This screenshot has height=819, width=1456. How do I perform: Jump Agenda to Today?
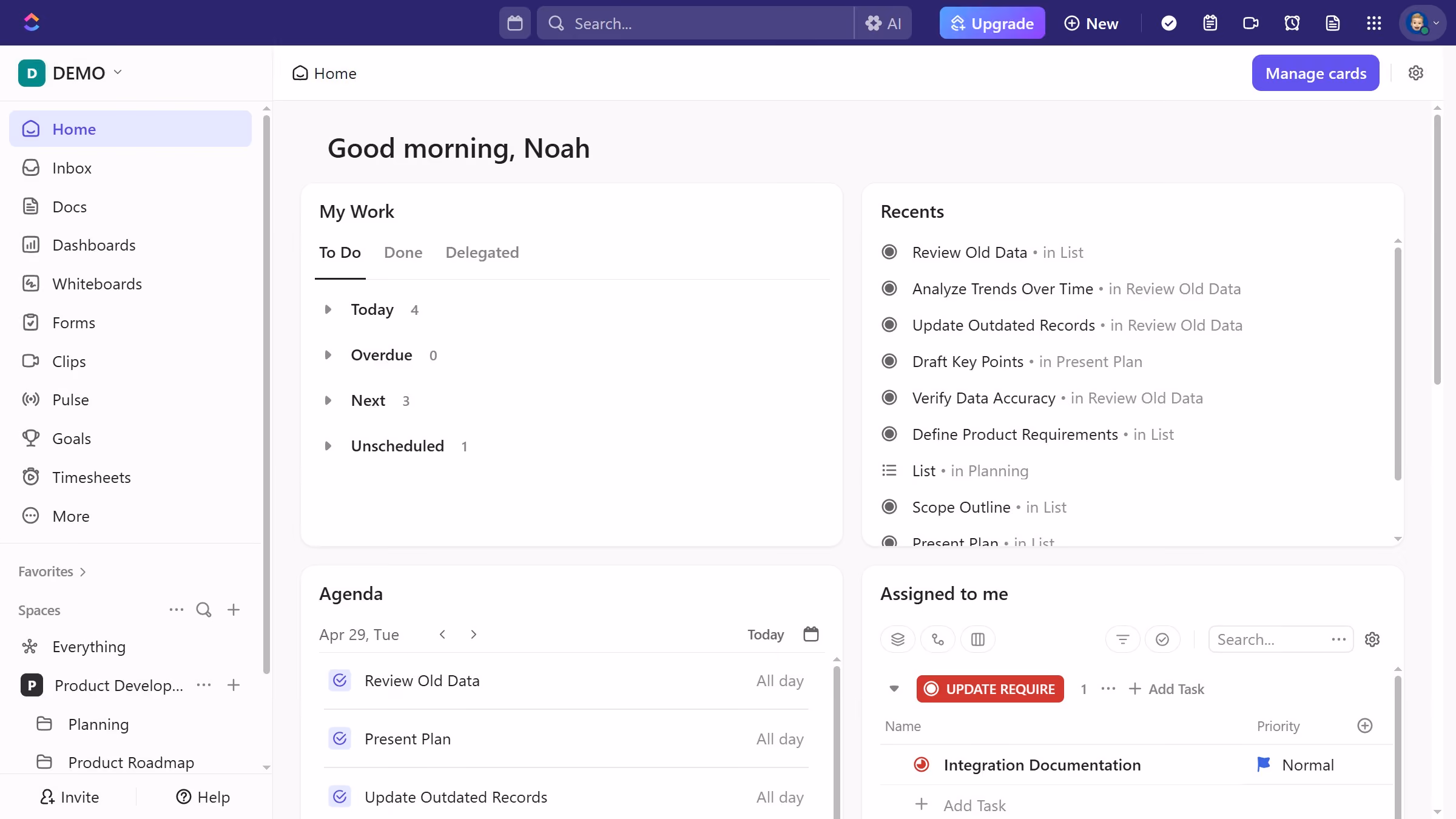click(766, 634)
